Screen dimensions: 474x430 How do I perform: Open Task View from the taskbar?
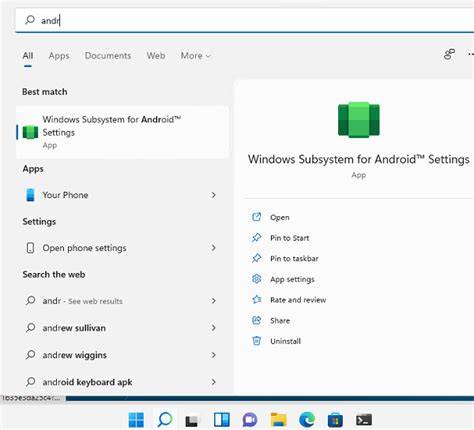tap(192, 420)
